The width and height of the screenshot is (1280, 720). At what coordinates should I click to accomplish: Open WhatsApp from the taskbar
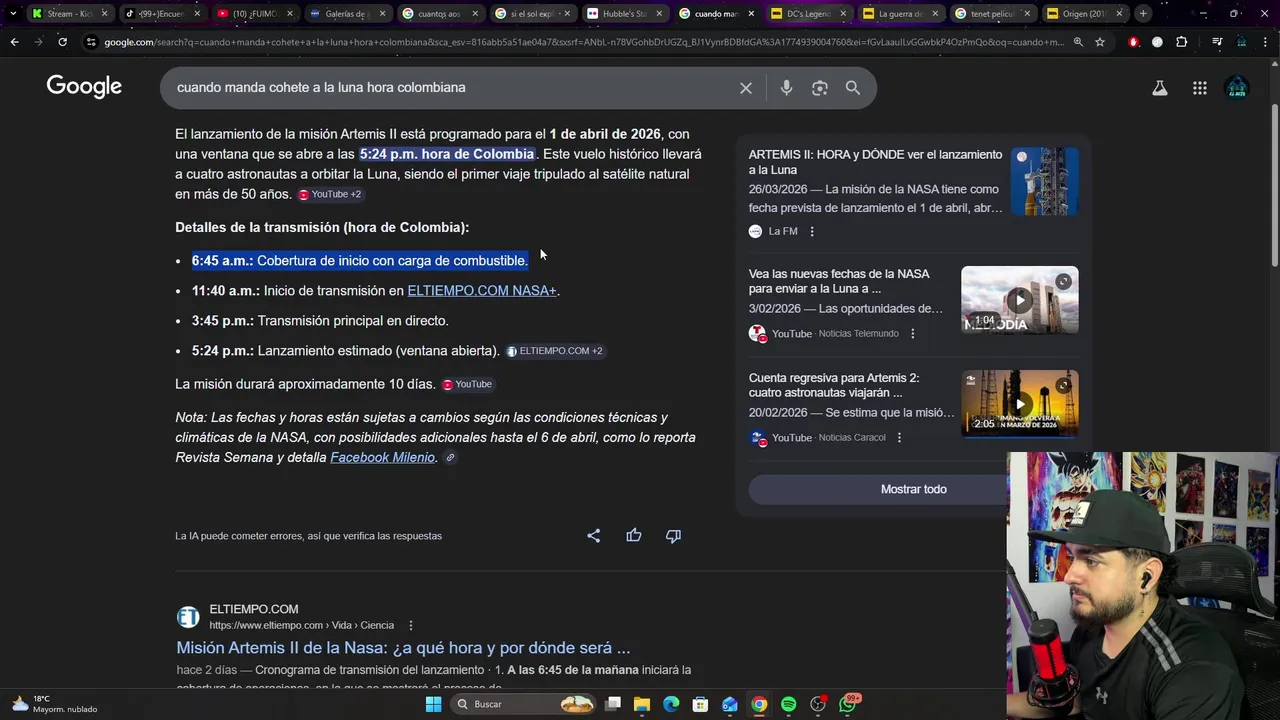(848, 704)
